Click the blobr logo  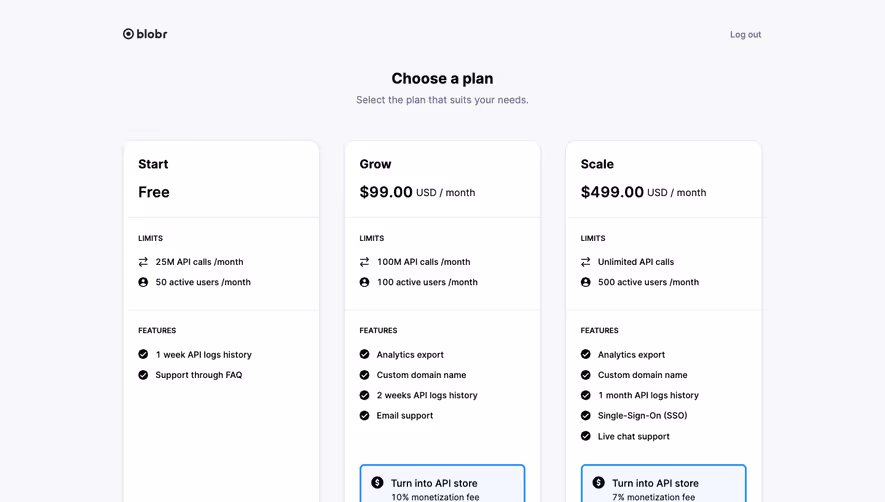point(145,34)
